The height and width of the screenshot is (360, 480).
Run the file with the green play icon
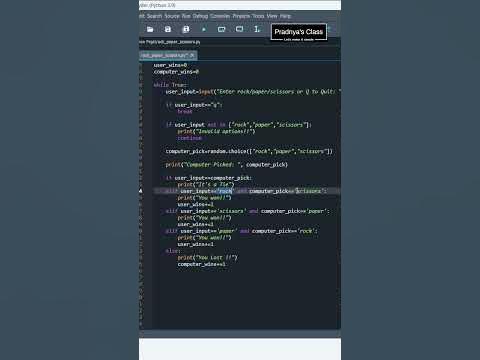204,29
